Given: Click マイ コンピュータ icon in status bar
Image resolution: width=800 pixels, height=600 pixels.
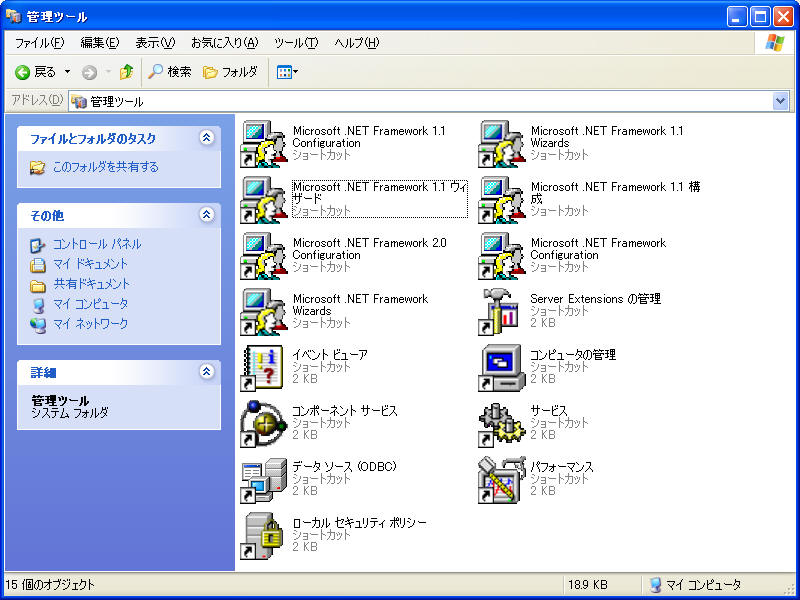Looking at the screenshot, I should (x=656, y=585).
